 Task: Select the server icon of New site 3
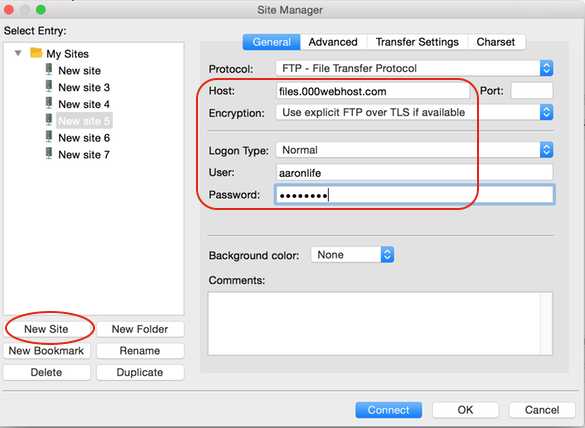(49, 86)
